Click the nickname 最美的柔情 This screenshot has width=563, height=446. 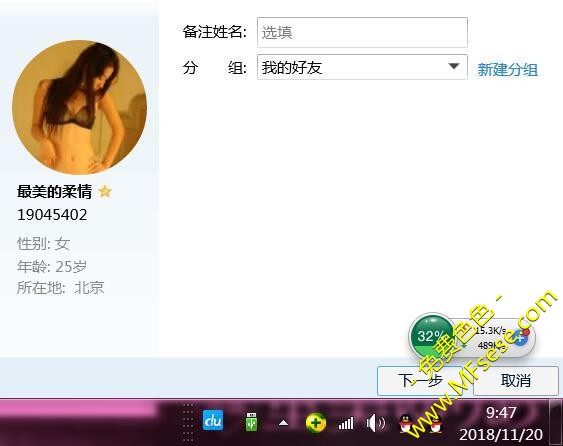pyautogui.click(x=54, y=191)
